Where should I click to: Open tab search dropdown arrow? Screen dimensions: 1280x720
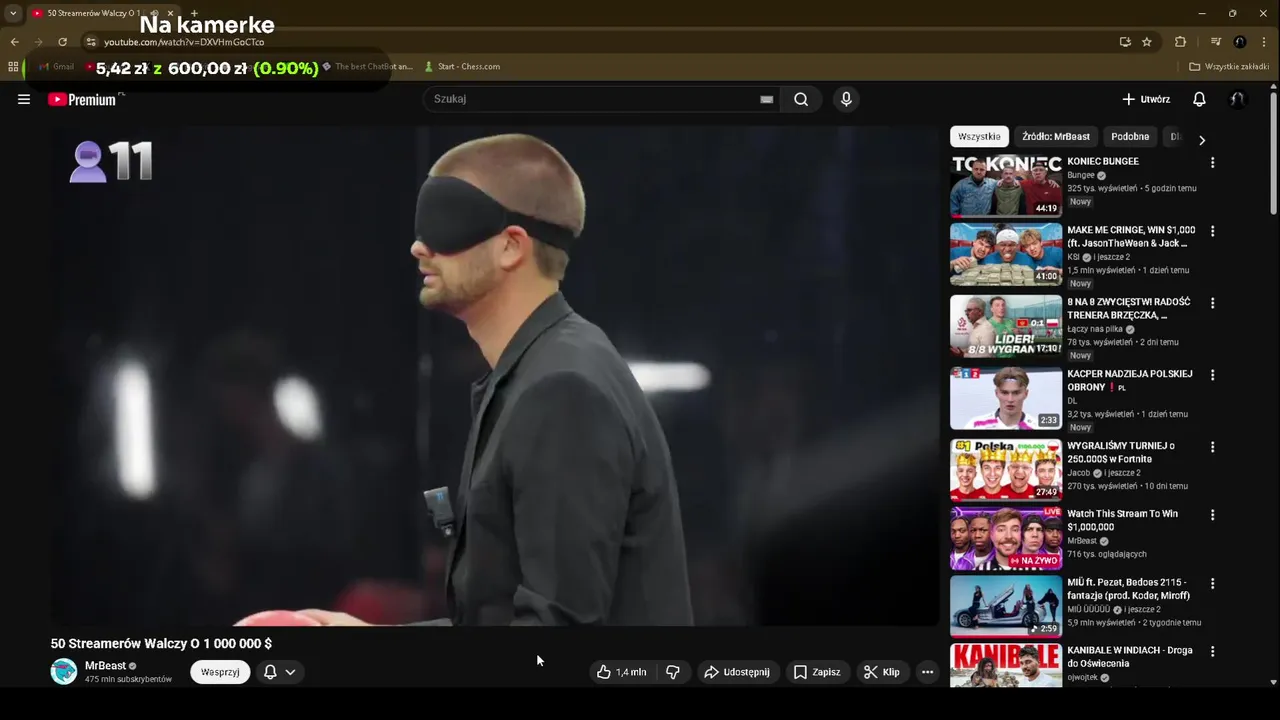coord(13,13)
